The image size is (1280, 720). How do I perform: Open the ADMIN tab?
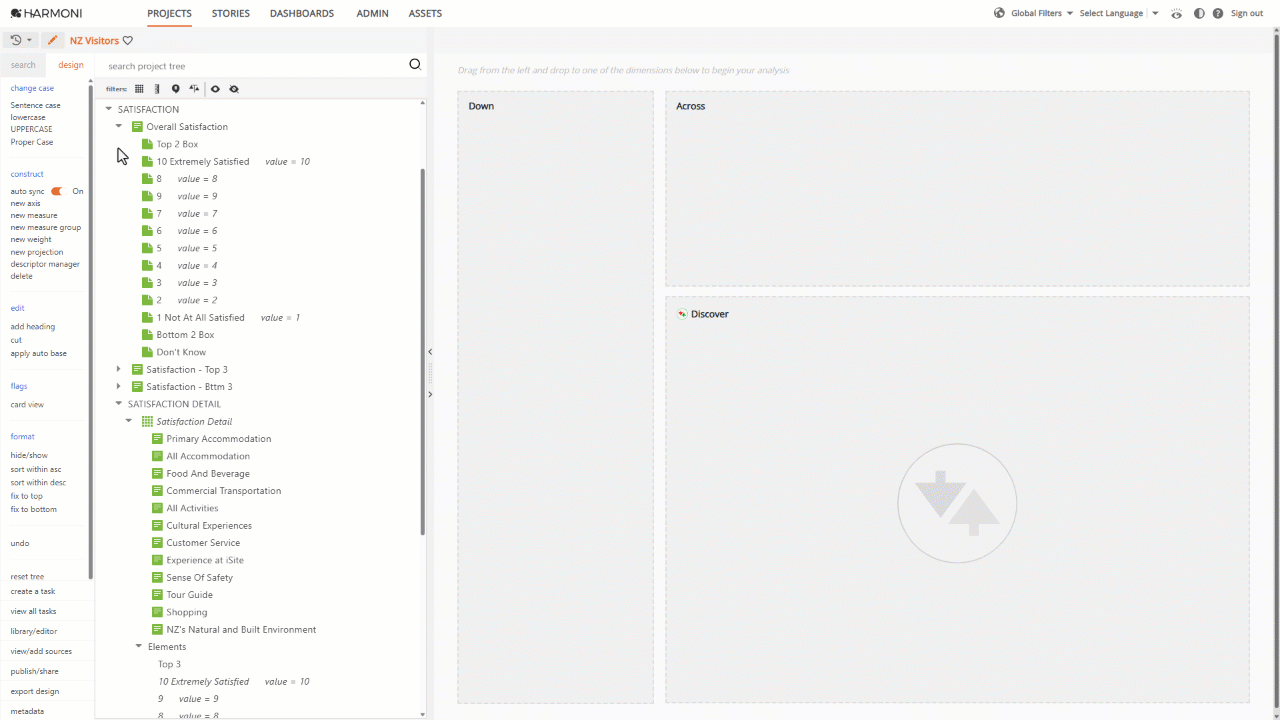click(373, 14)
